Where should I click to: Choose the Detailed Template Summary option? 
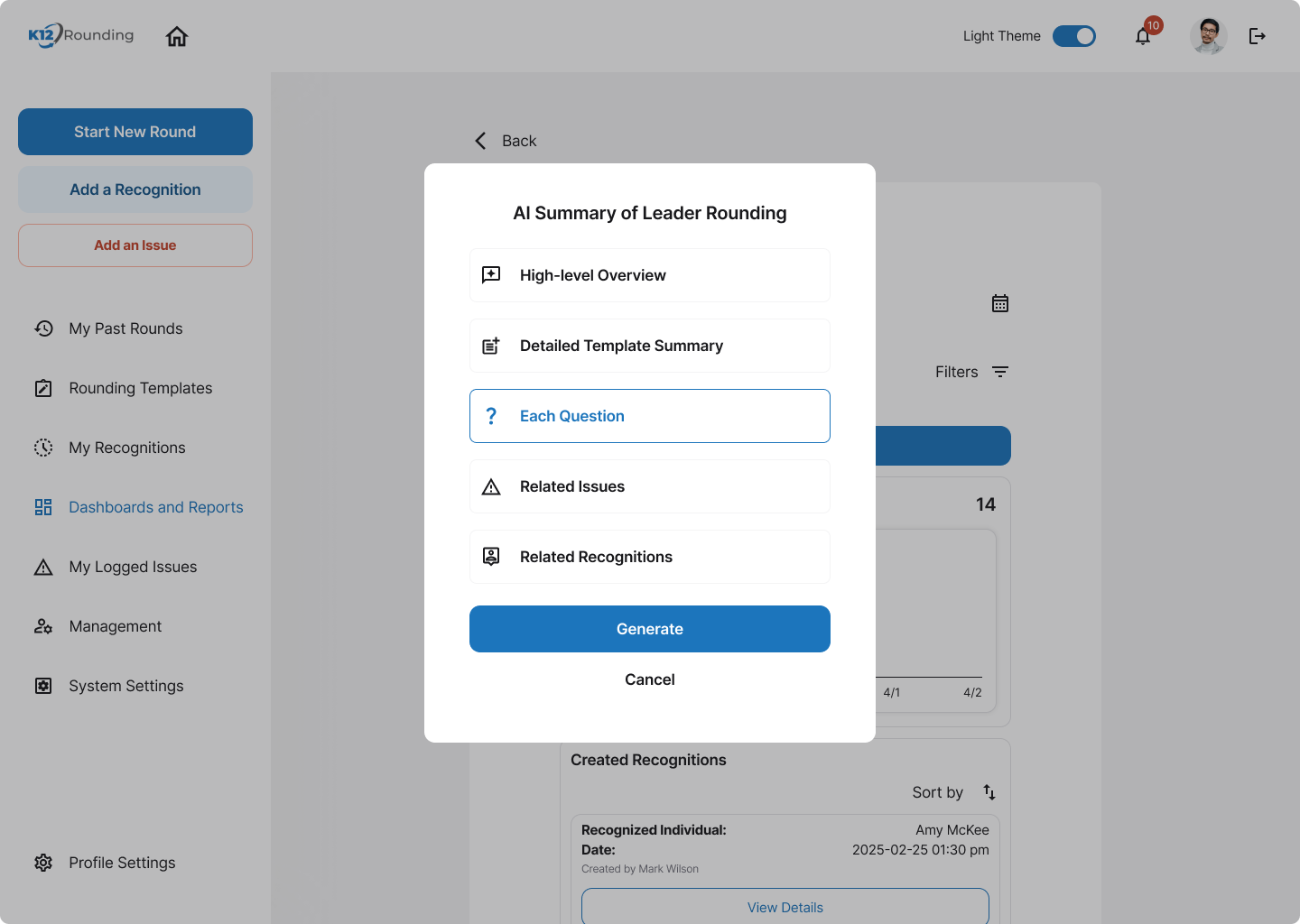(650, 346)
